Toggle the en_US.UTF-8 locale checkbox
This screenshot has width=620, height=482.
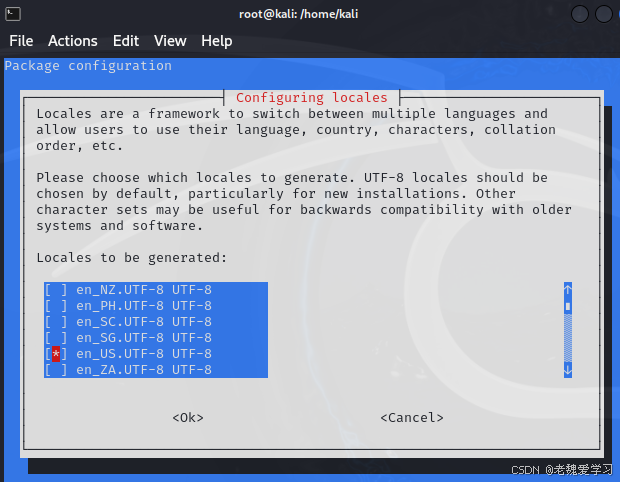click(x=56, y=354)
